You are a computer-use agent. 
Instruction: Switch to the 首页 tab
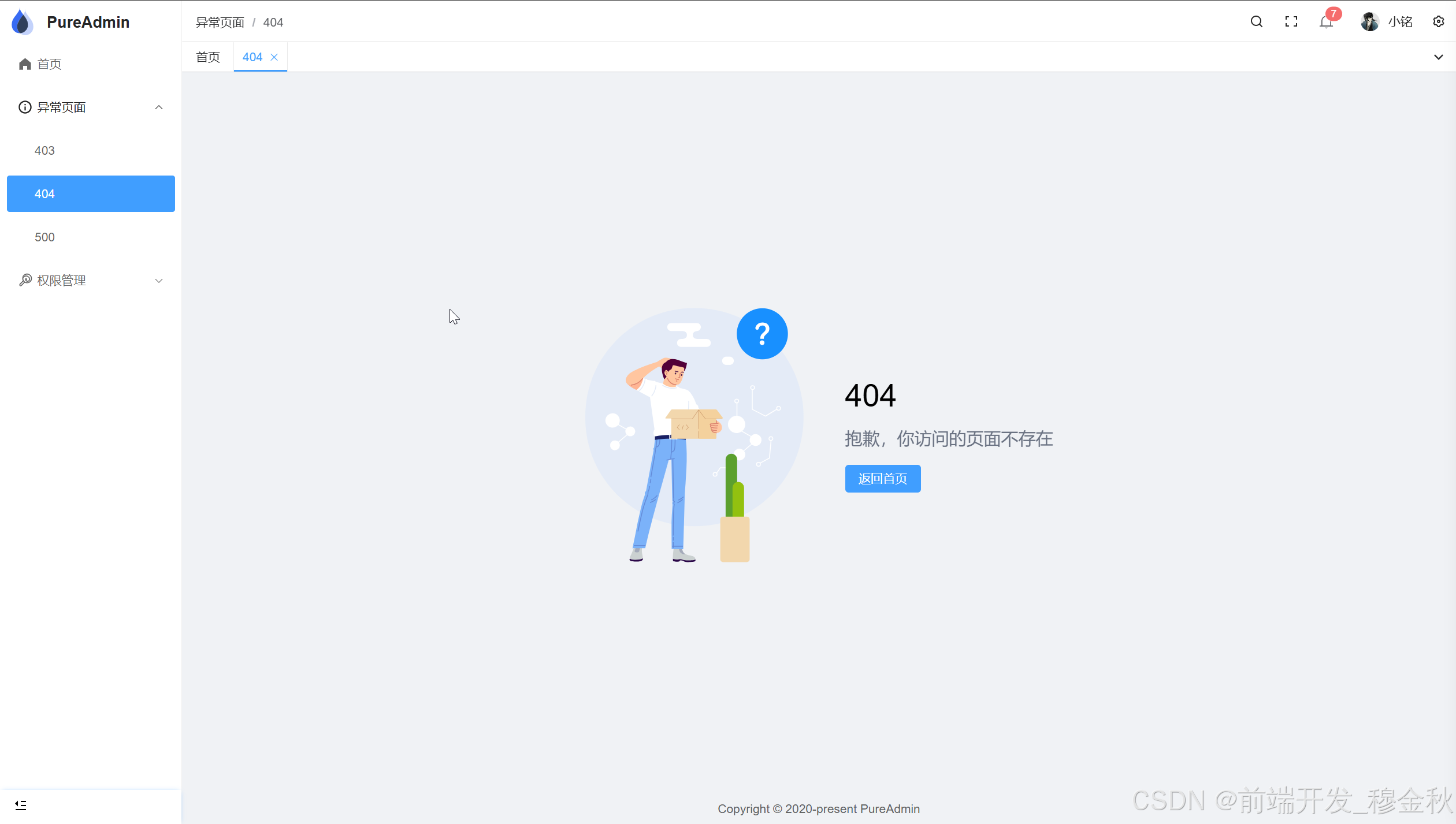coord(208,57)
